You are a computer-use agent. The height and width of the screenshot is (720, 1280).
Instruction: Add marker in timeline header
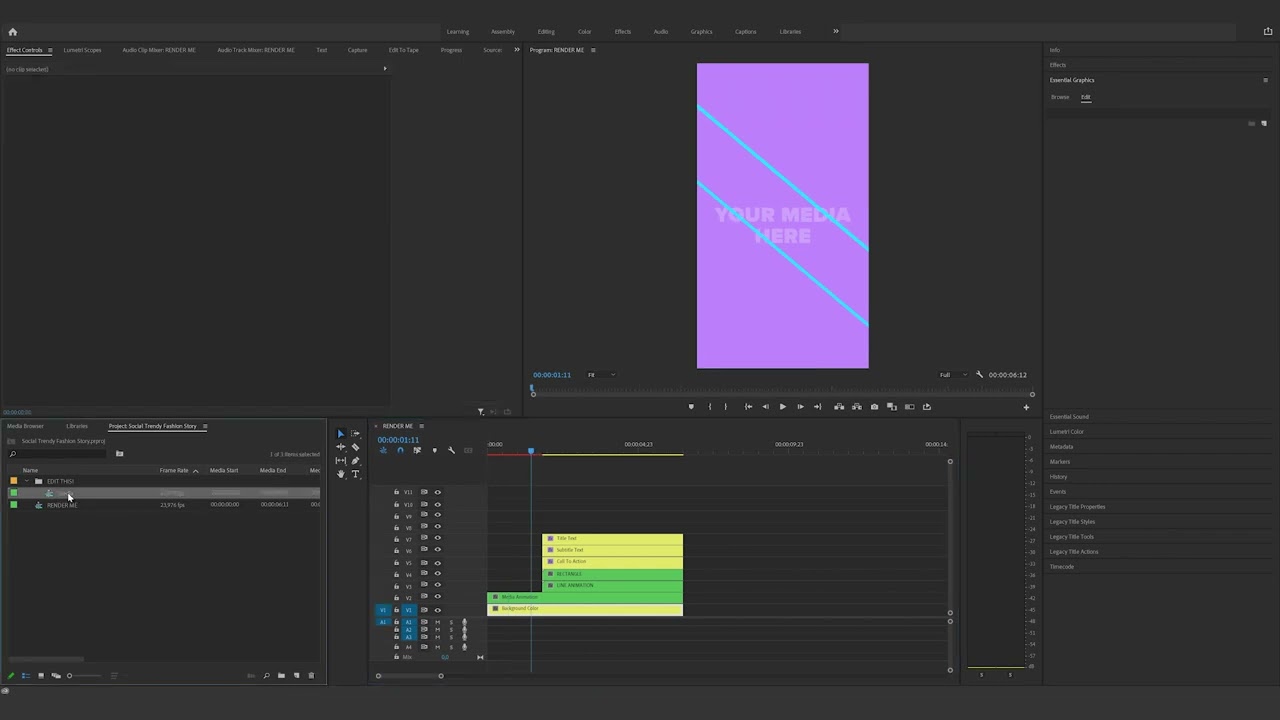(x=434, y=450)
